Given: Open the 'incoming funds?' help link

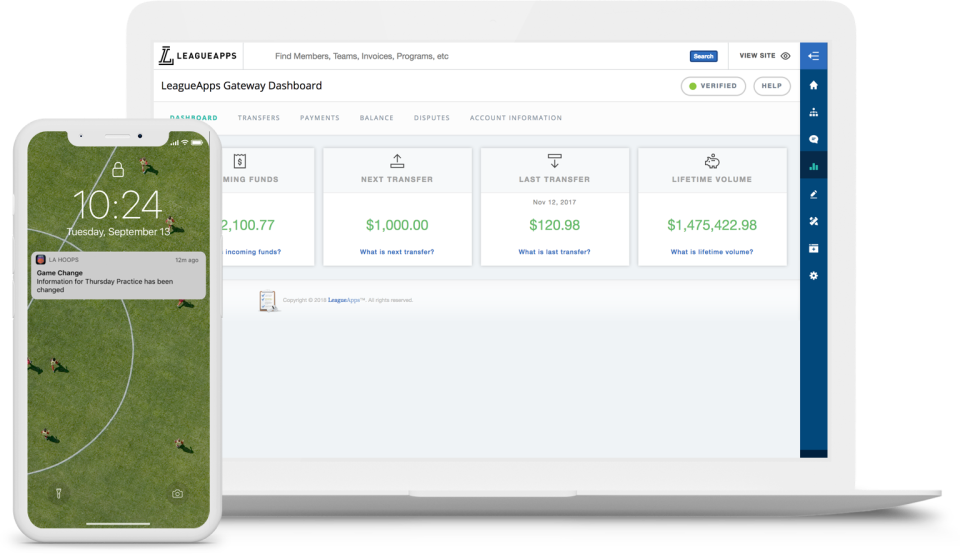Looking at the screenshot, I should (x=252, y=252).
